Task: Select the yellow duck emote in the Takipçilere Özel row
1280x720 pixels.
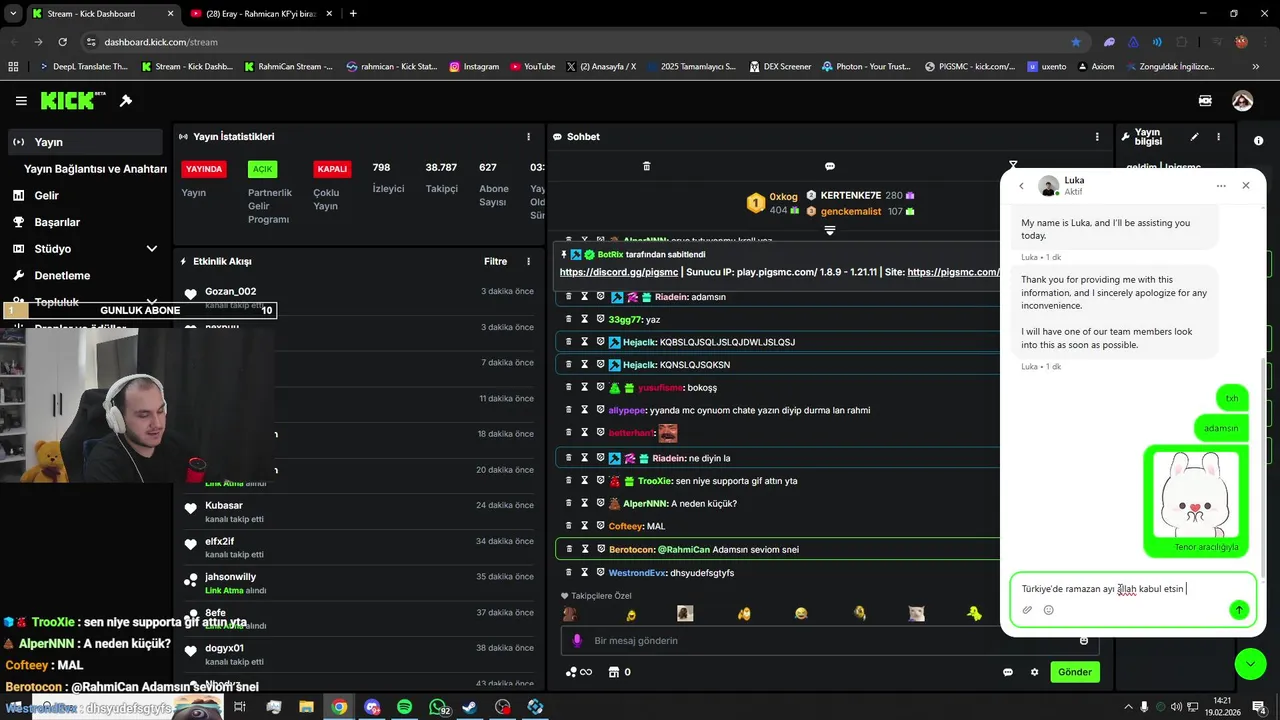Action: 974,613
